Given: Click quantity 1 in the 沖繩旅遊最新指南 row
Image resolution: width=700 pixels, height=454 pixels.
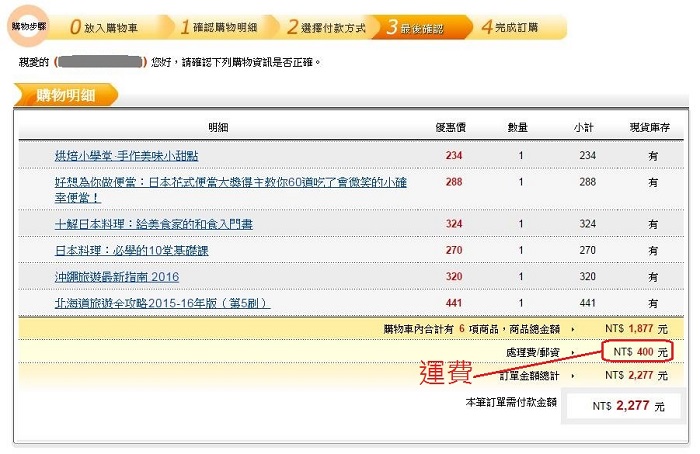Looking at the screenshot, I should coord(521,276).
